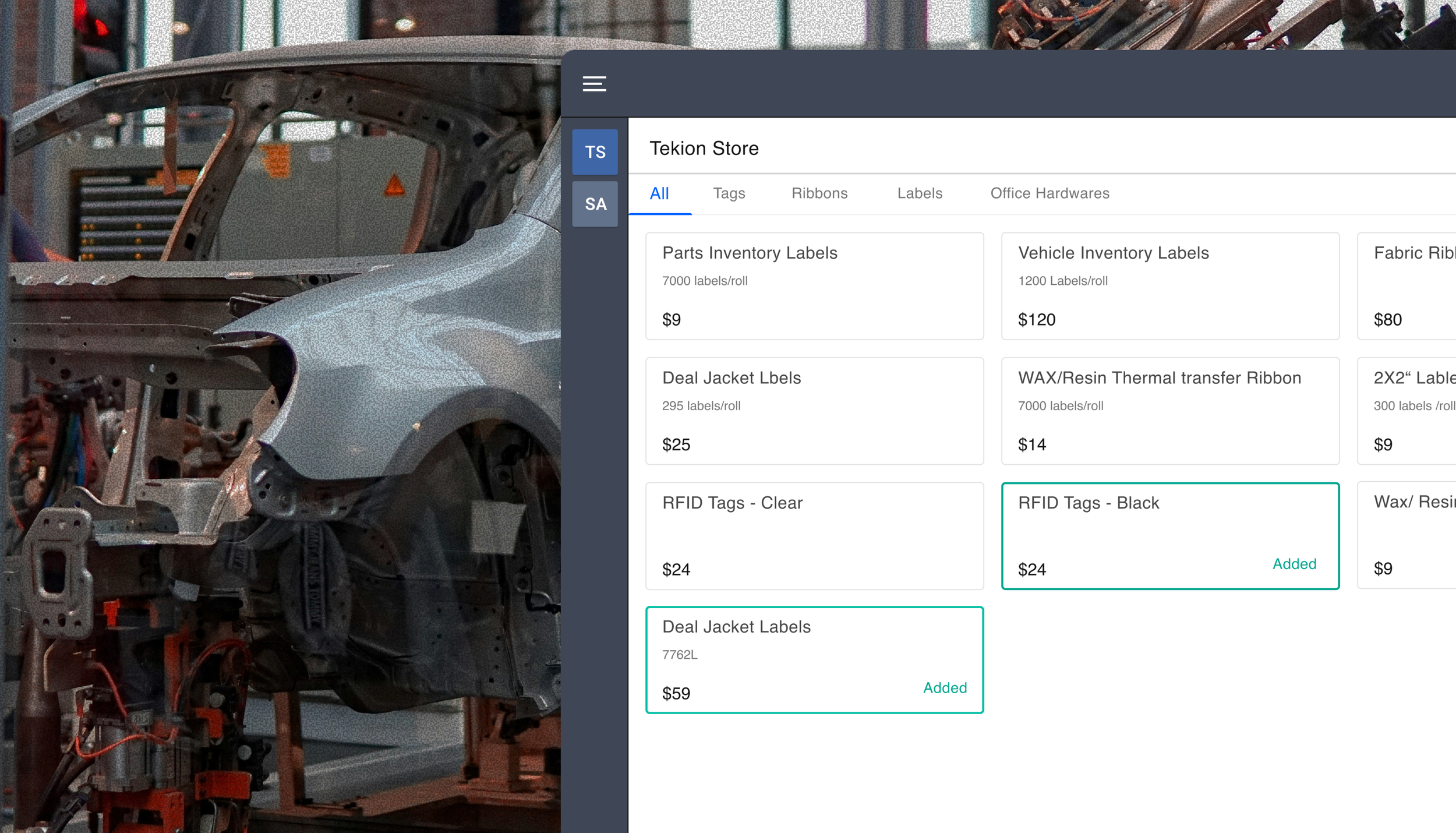Click the Tekion Store page title

(704, 149)
